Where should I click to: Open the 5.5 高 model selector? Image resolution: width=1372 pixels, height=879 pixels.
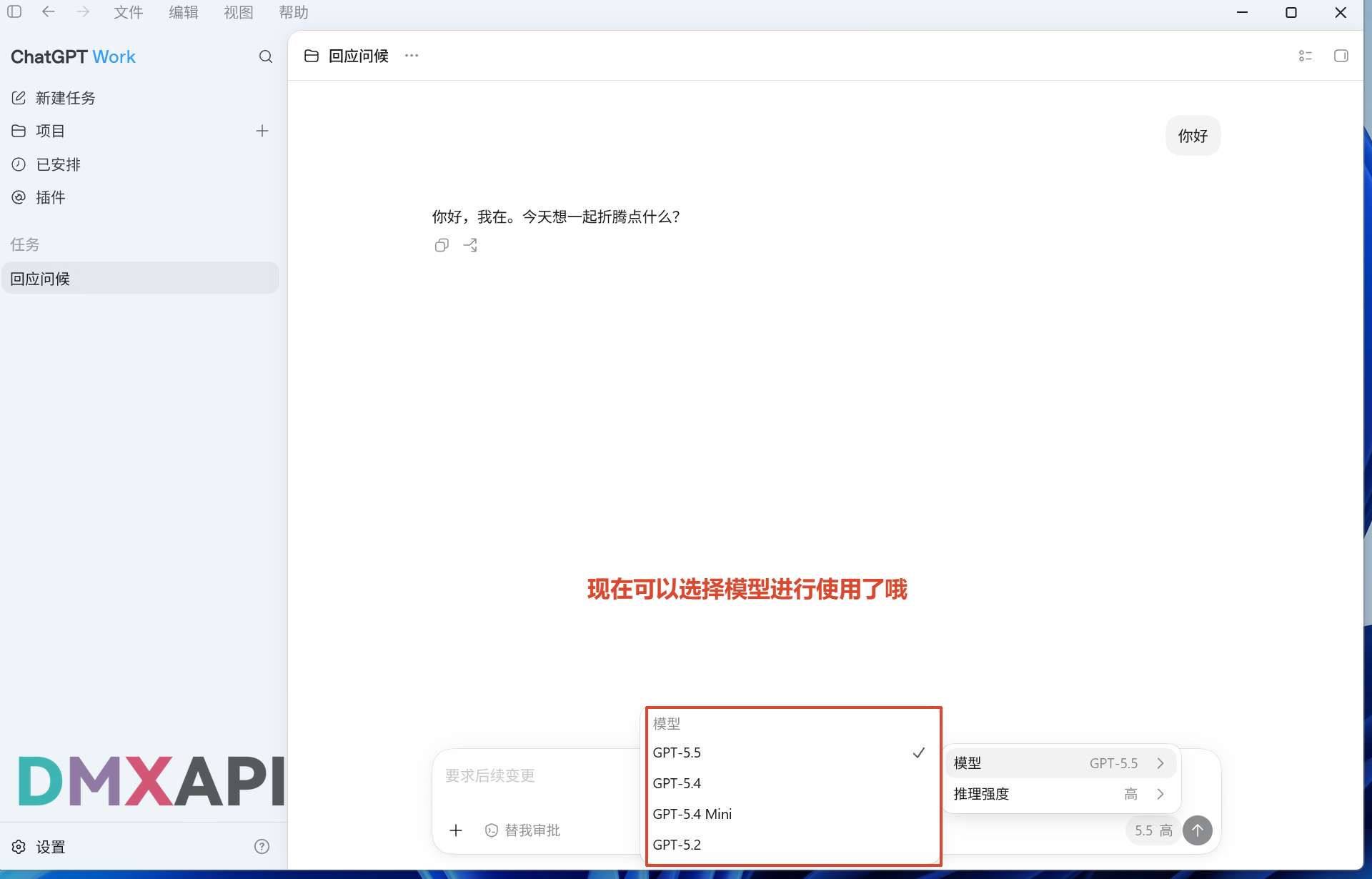1153,830
